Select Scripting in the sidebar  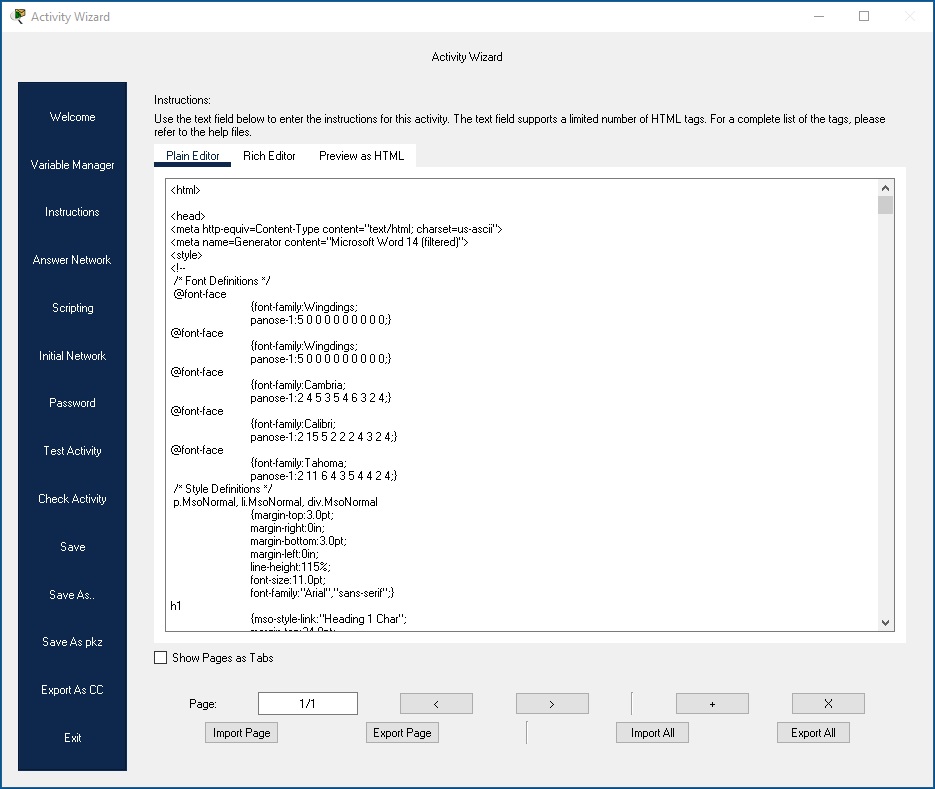click(x=72, y=308)
